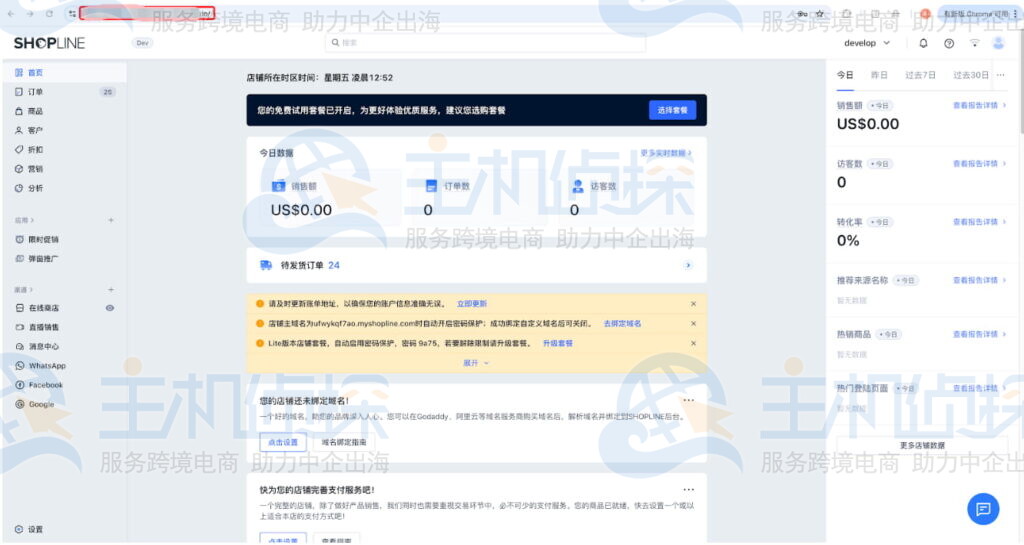Select the 昨日 tab
This screenshot has height=545, width=1024.
(879, 75)
